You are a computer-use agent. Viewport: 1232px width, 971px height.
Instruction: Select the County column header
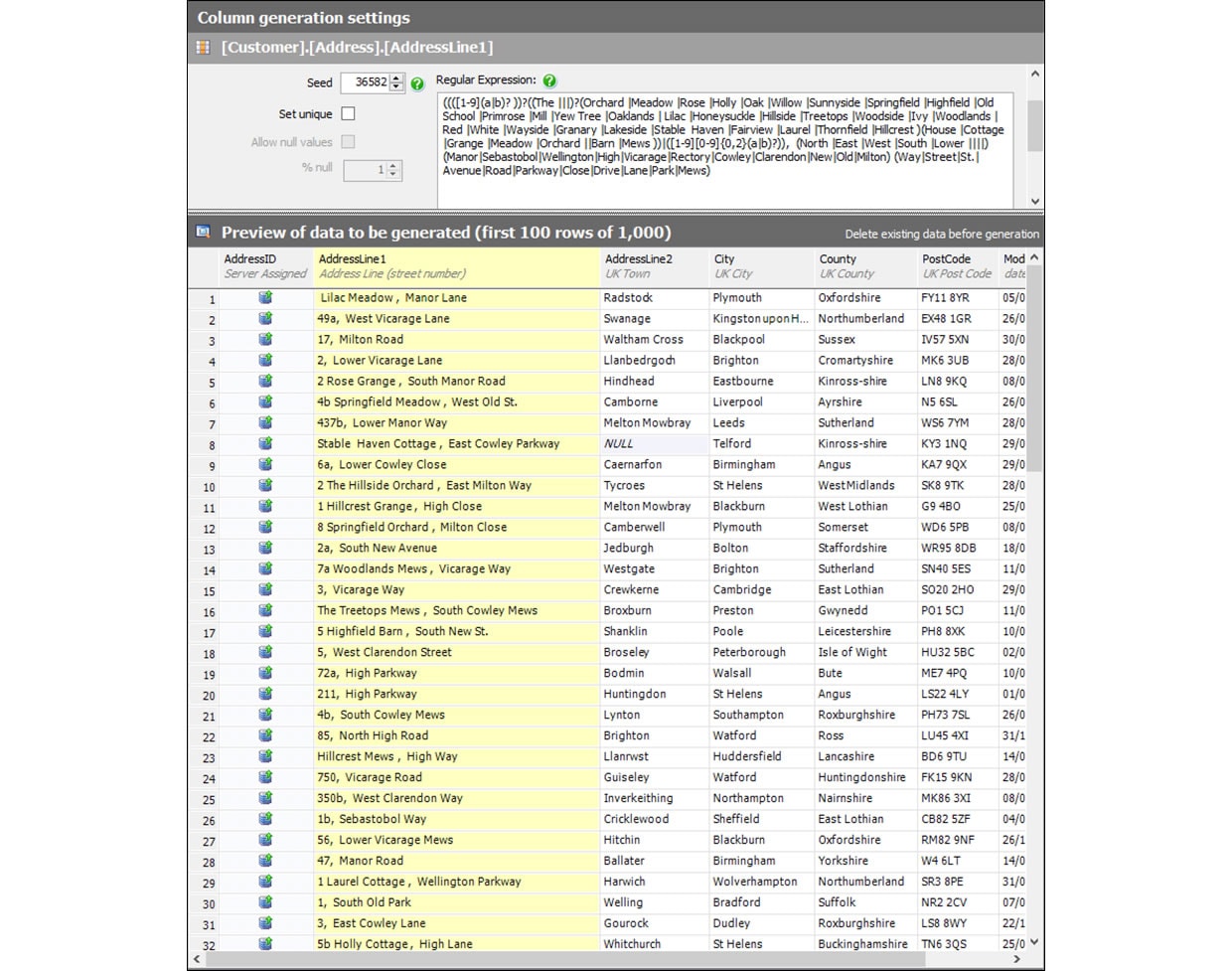(866, 266)
